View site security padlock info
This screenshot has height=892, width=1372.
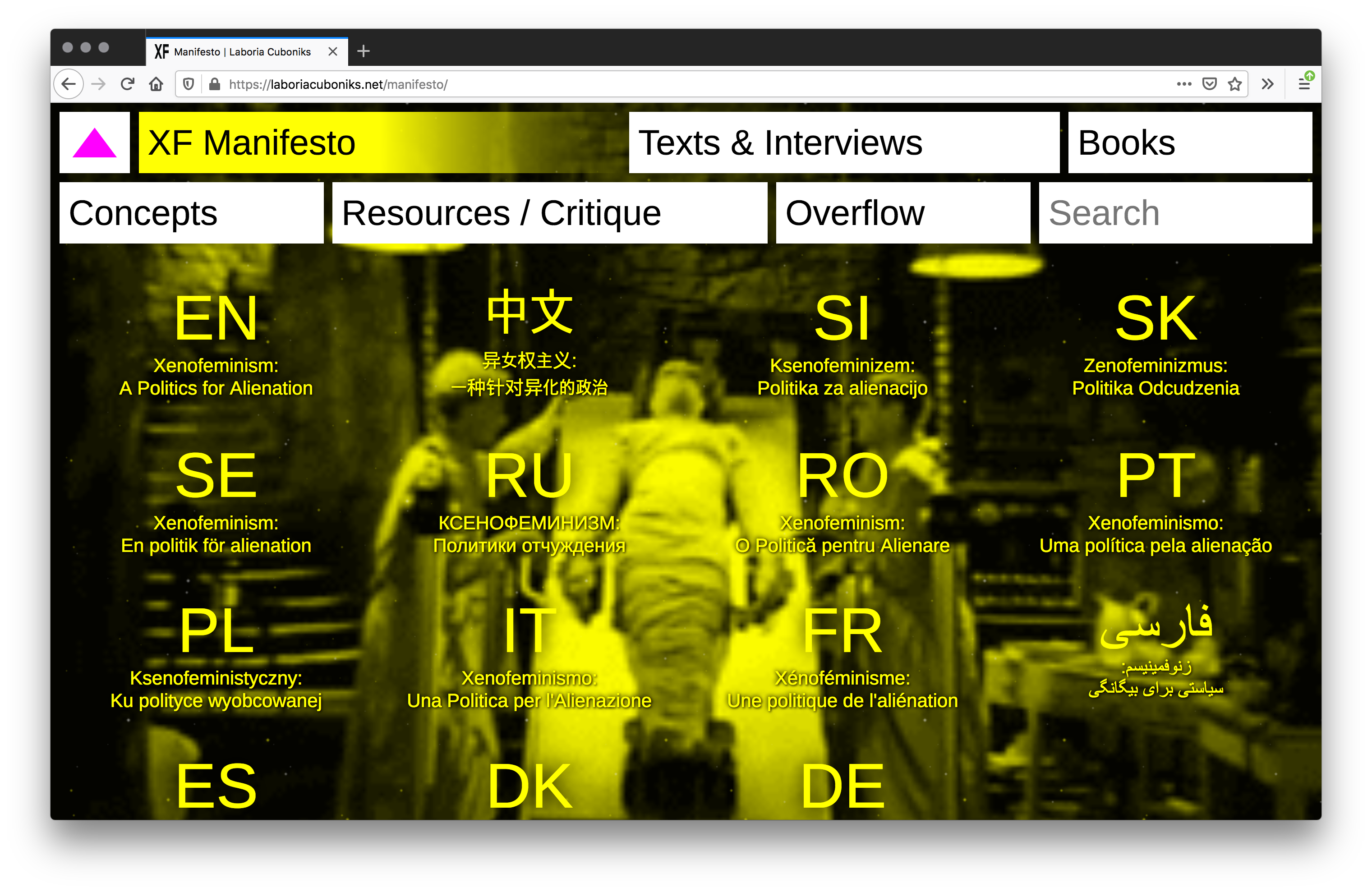pos(214,84)
